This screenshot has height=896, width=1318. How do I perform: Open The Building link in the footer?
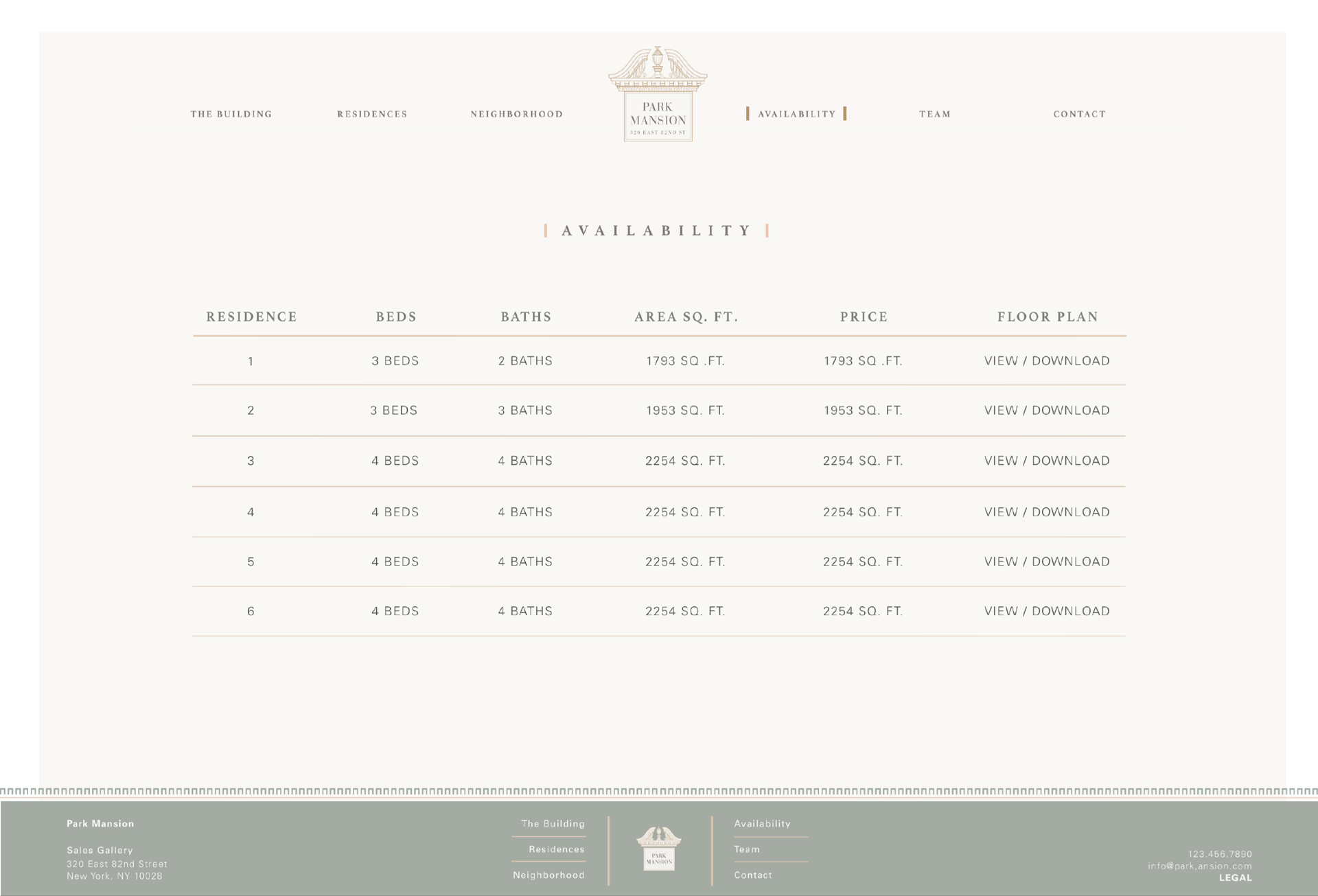[x=553, y=823]
